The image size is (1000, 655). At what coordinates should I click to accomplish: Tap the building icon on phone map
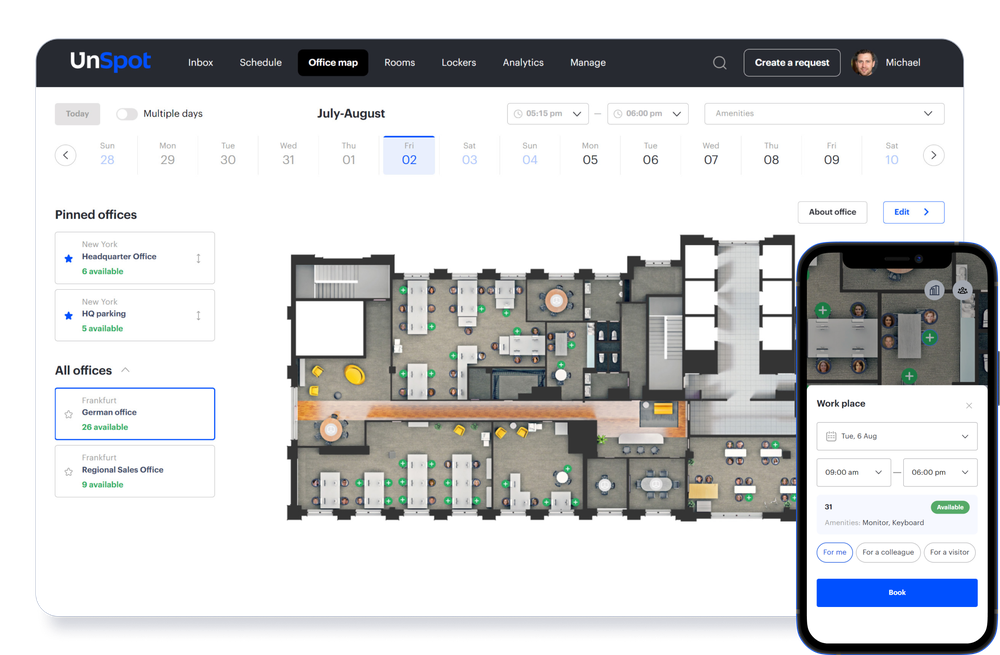934,290
